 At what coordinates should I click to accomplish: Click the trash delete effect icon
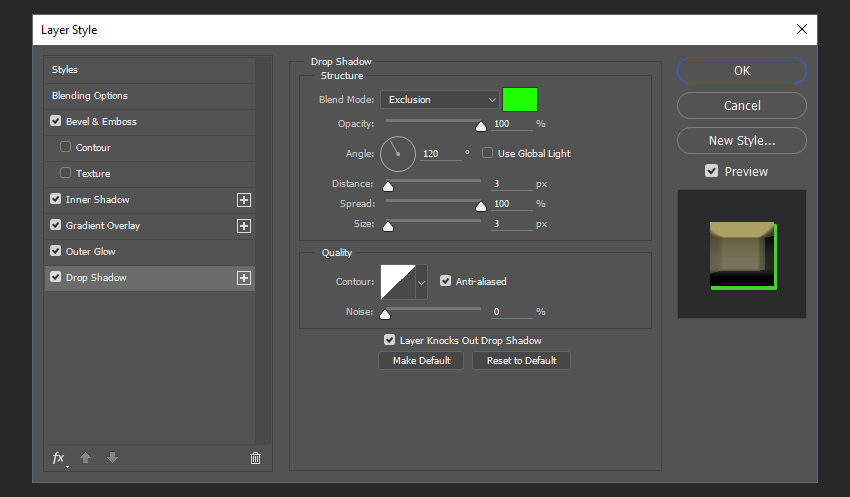point(255,458)
